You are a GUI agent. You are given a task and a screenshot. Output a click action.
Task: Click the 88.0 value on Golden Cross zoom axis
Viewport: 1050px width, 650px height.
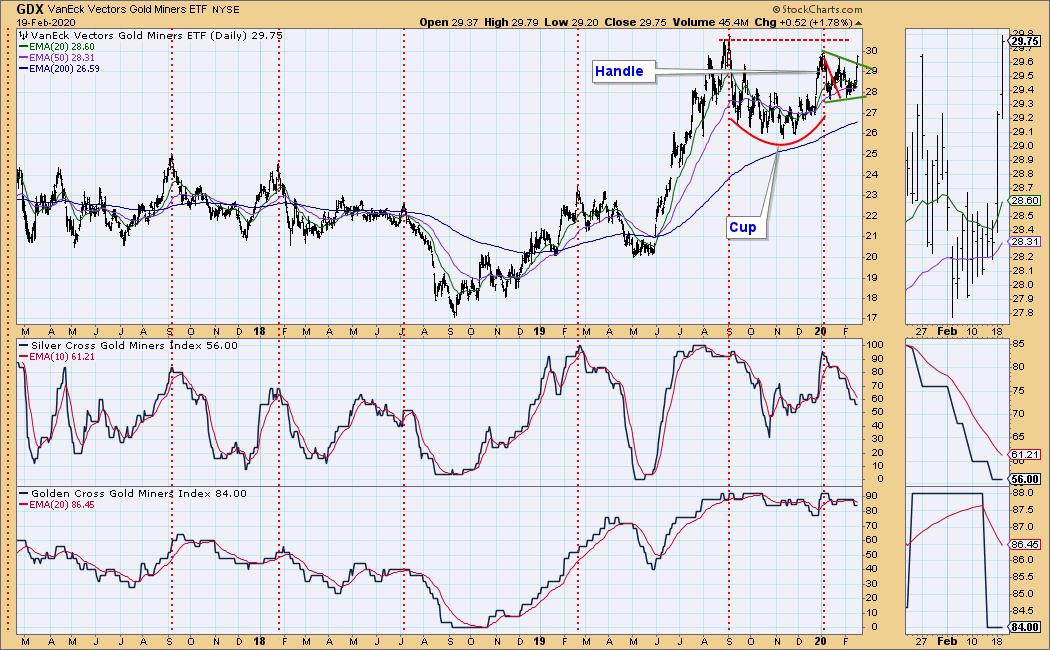coord(1022,493)
